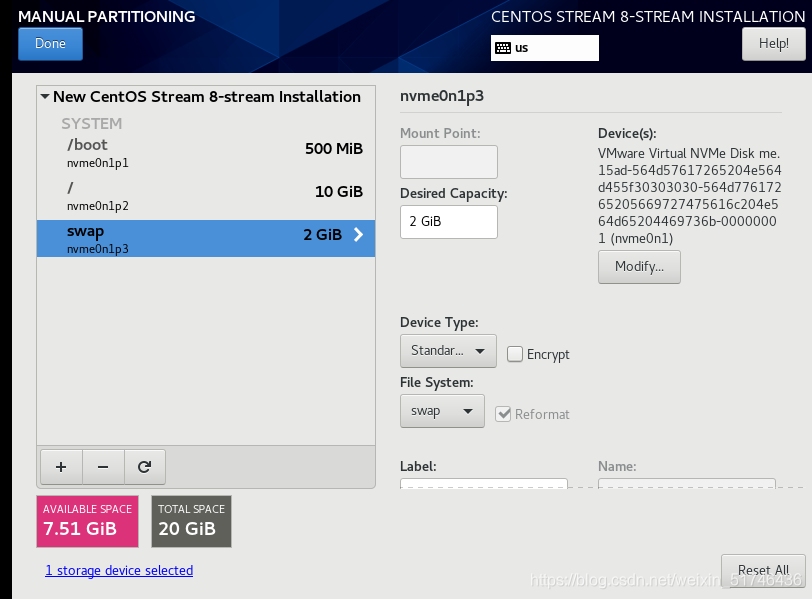Click the Mount Point input field

(448, 162)
